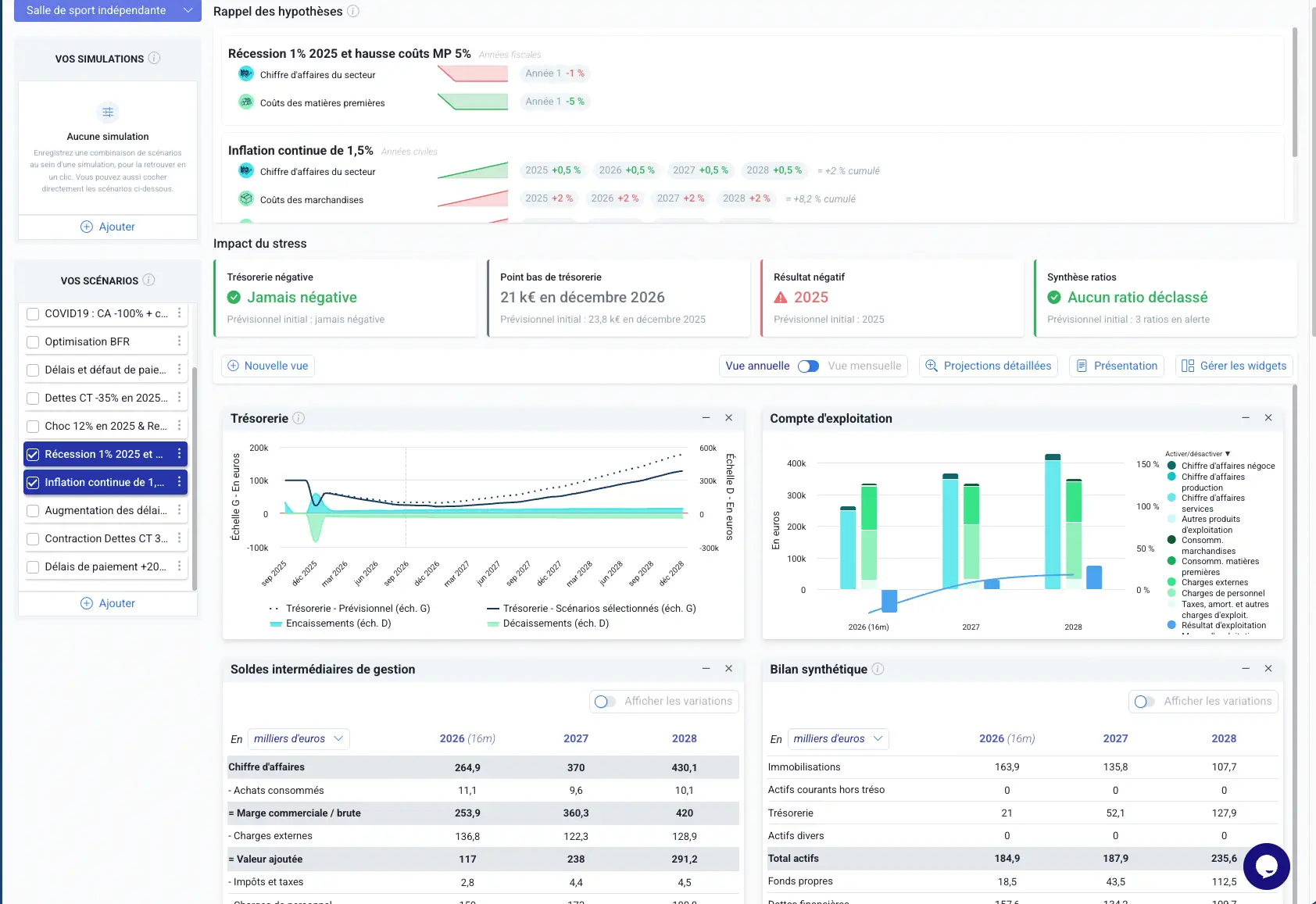Open options menu for Optimisation BFR scenario
The height and width of the screenshot is (904, 1316).
(179, 341)
